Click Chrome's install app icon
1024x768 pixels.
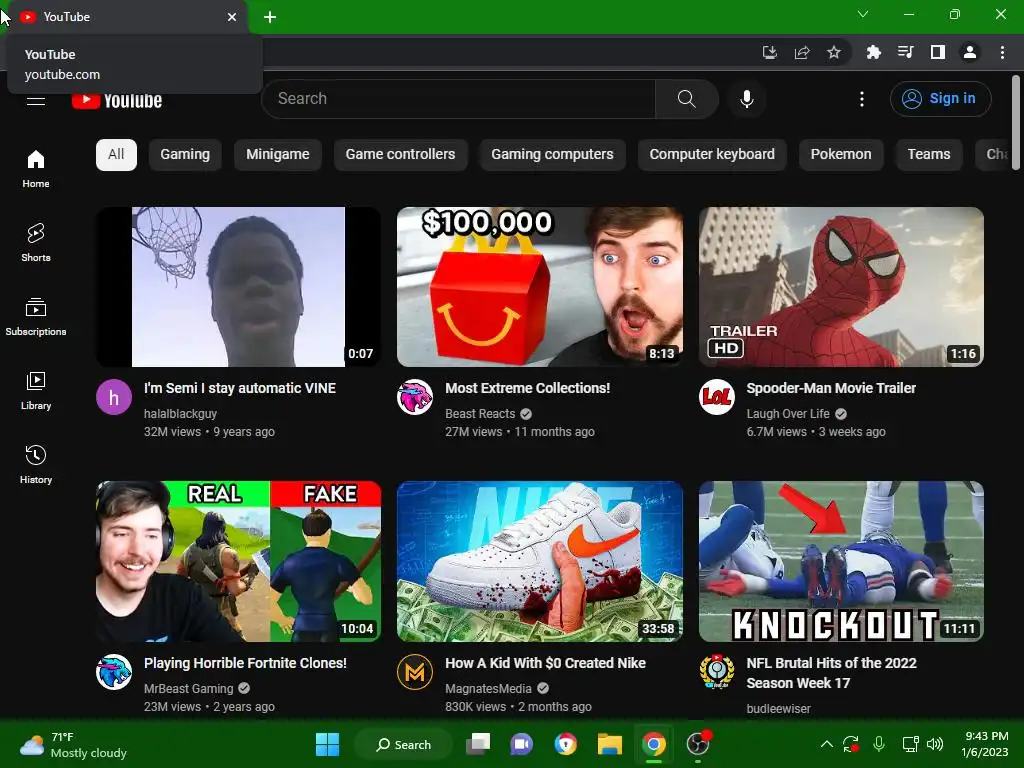coord(770,52)
